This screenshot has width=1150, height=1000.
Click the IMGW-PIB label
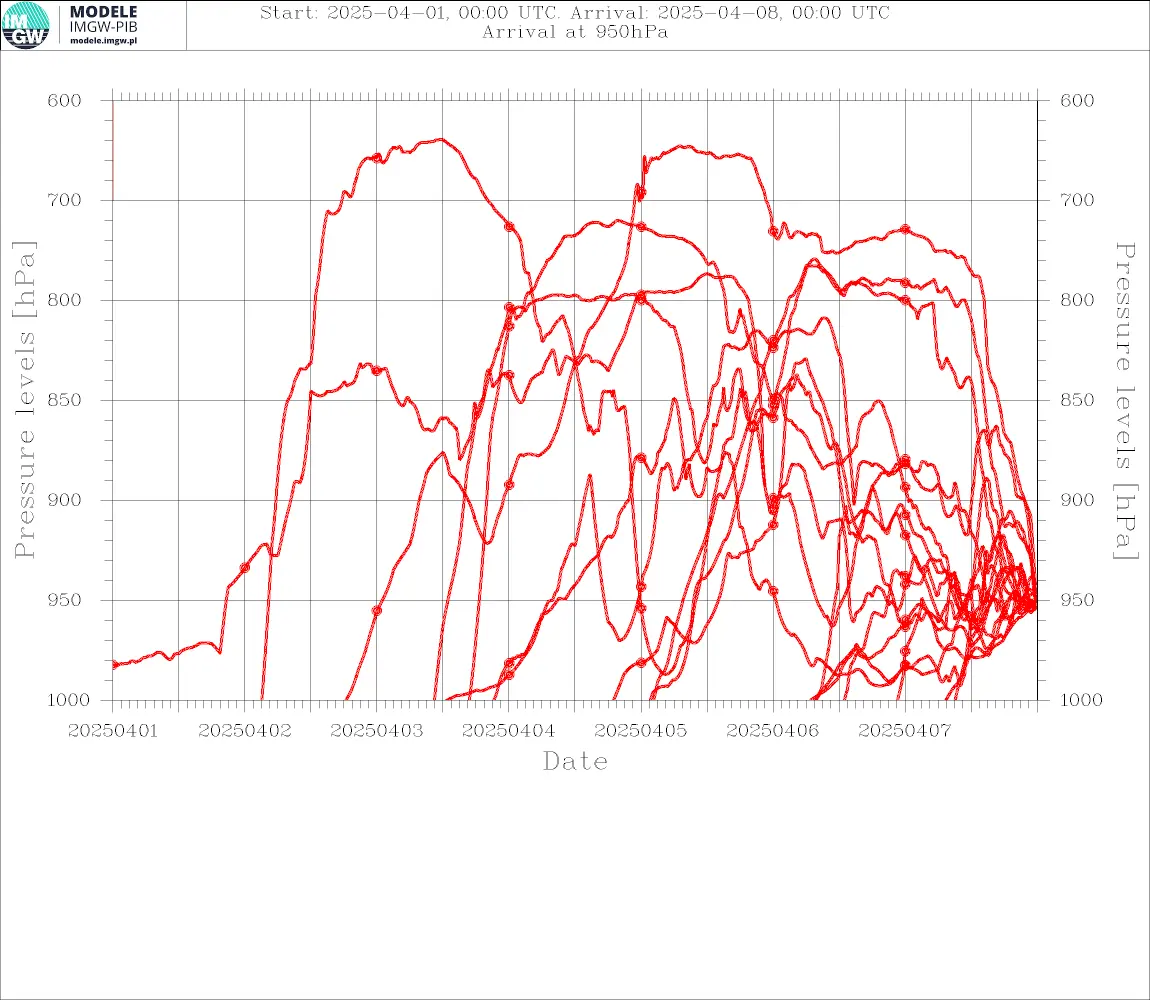click(103, 27)
